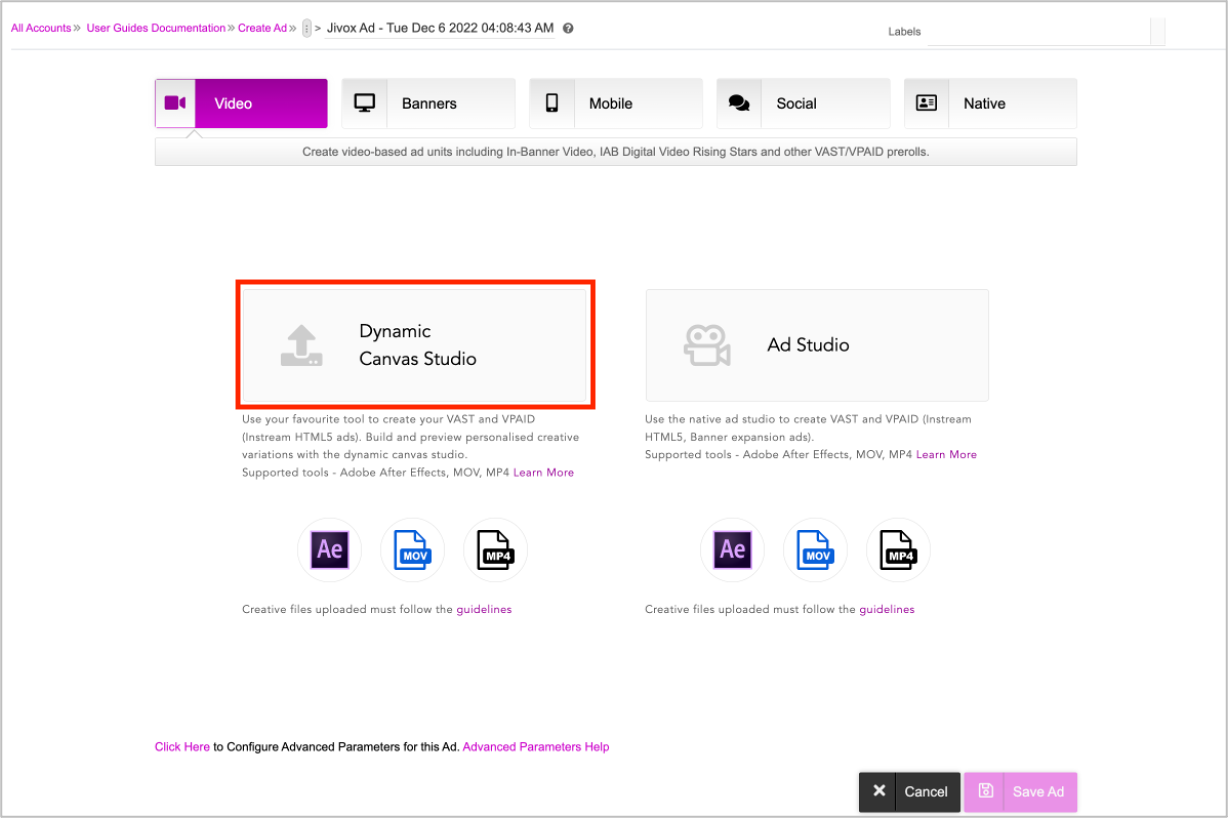
Task: Click the chat bubbles icon on Social tab
Action: pos(739,103)
